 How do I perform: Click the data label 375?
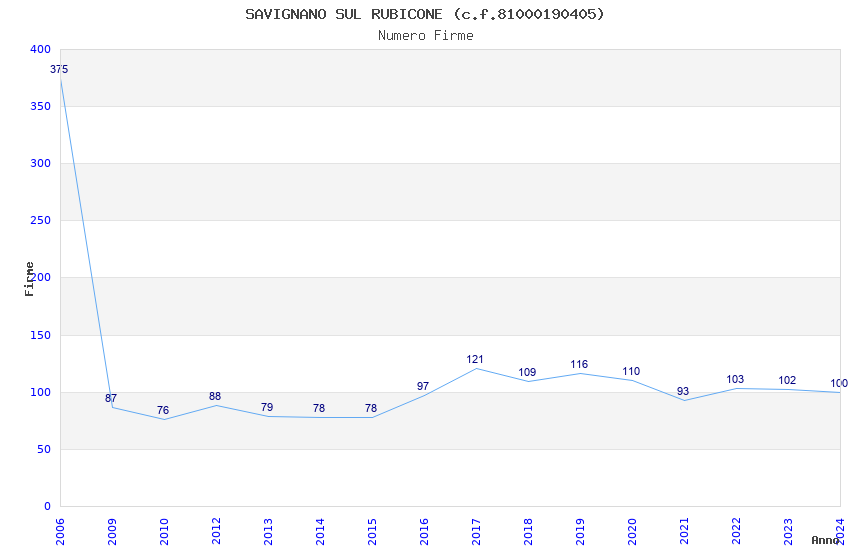[x=59, y=69]
